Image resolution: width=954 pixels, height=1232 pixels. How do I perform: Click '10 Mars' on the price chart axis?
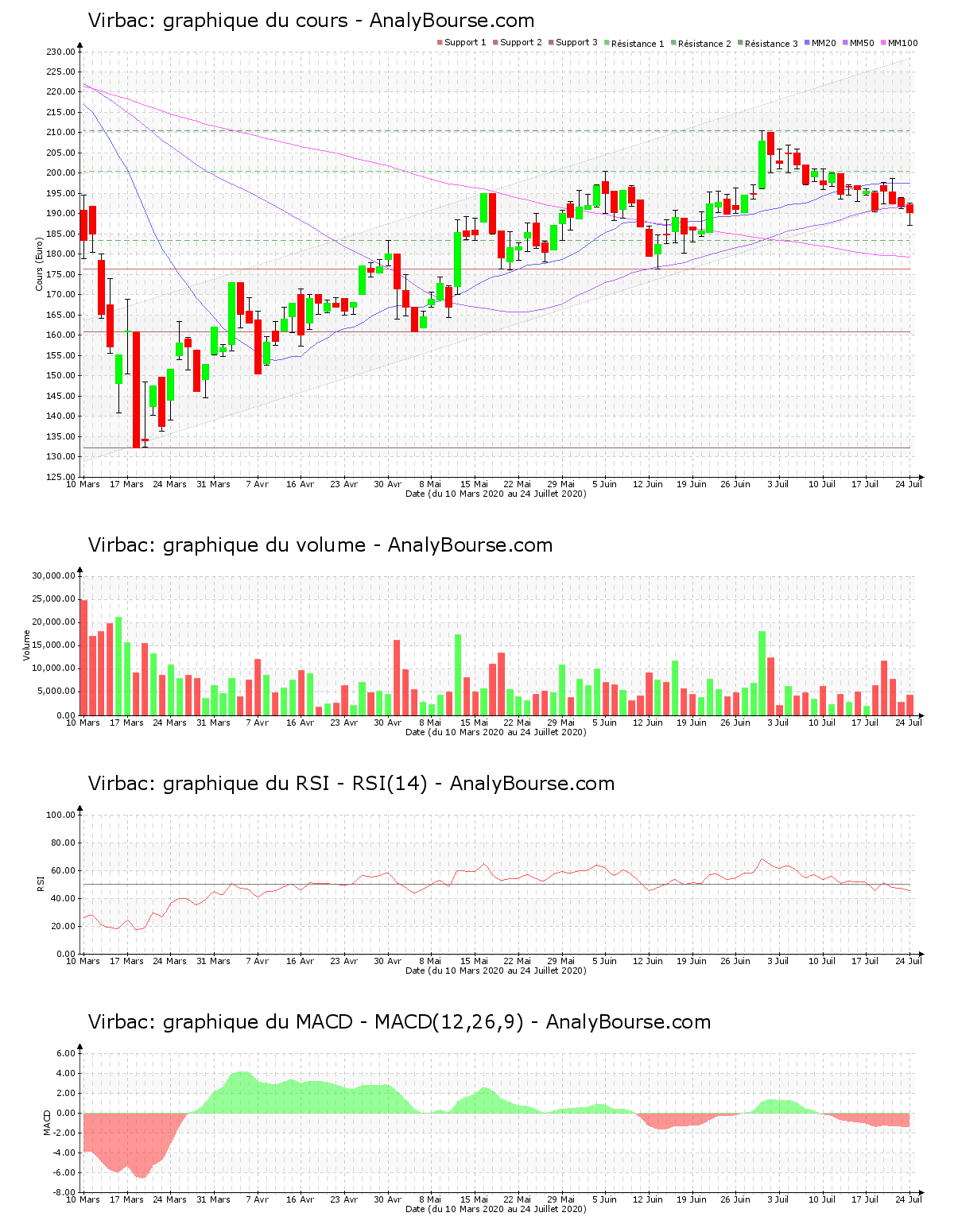(x=83, y=484)
